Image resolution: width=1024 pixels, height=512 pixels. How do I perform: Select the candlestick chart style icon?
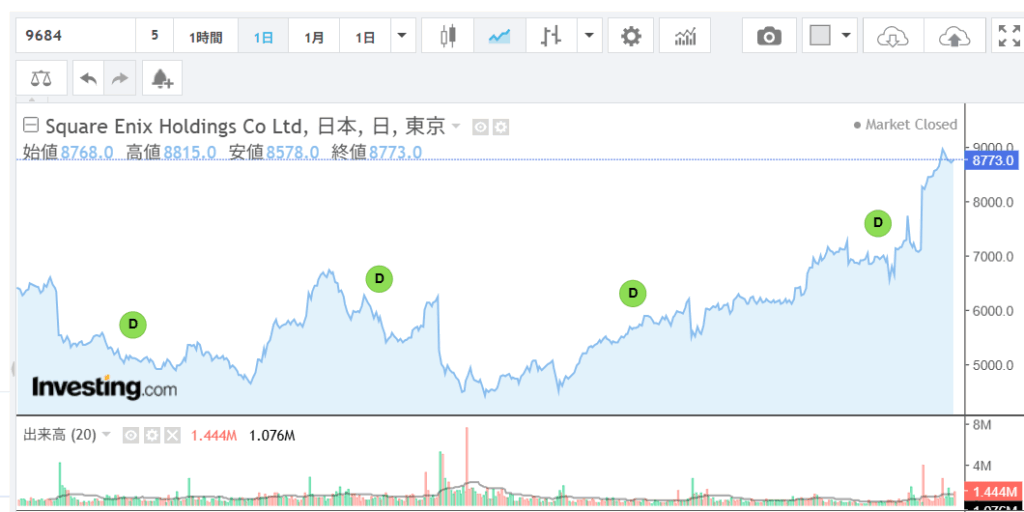tap(447, 36)
